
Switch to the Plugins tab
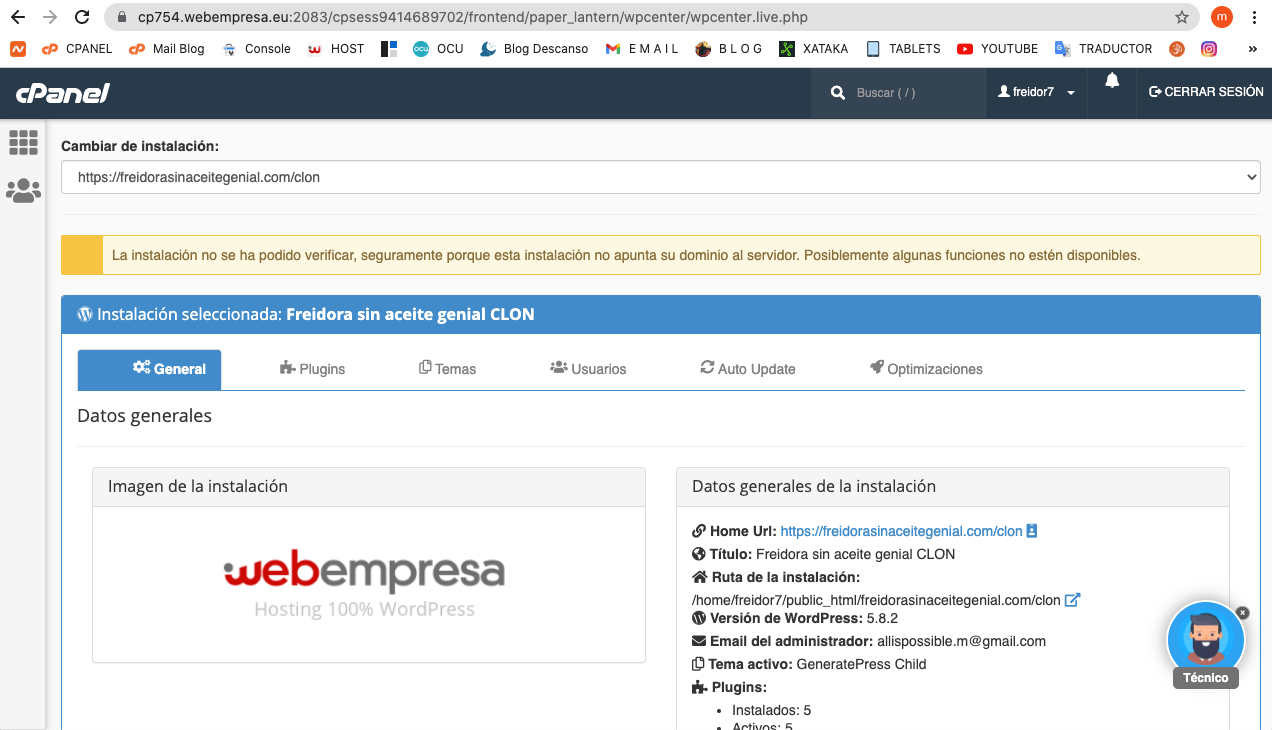[x=313, y=369]
